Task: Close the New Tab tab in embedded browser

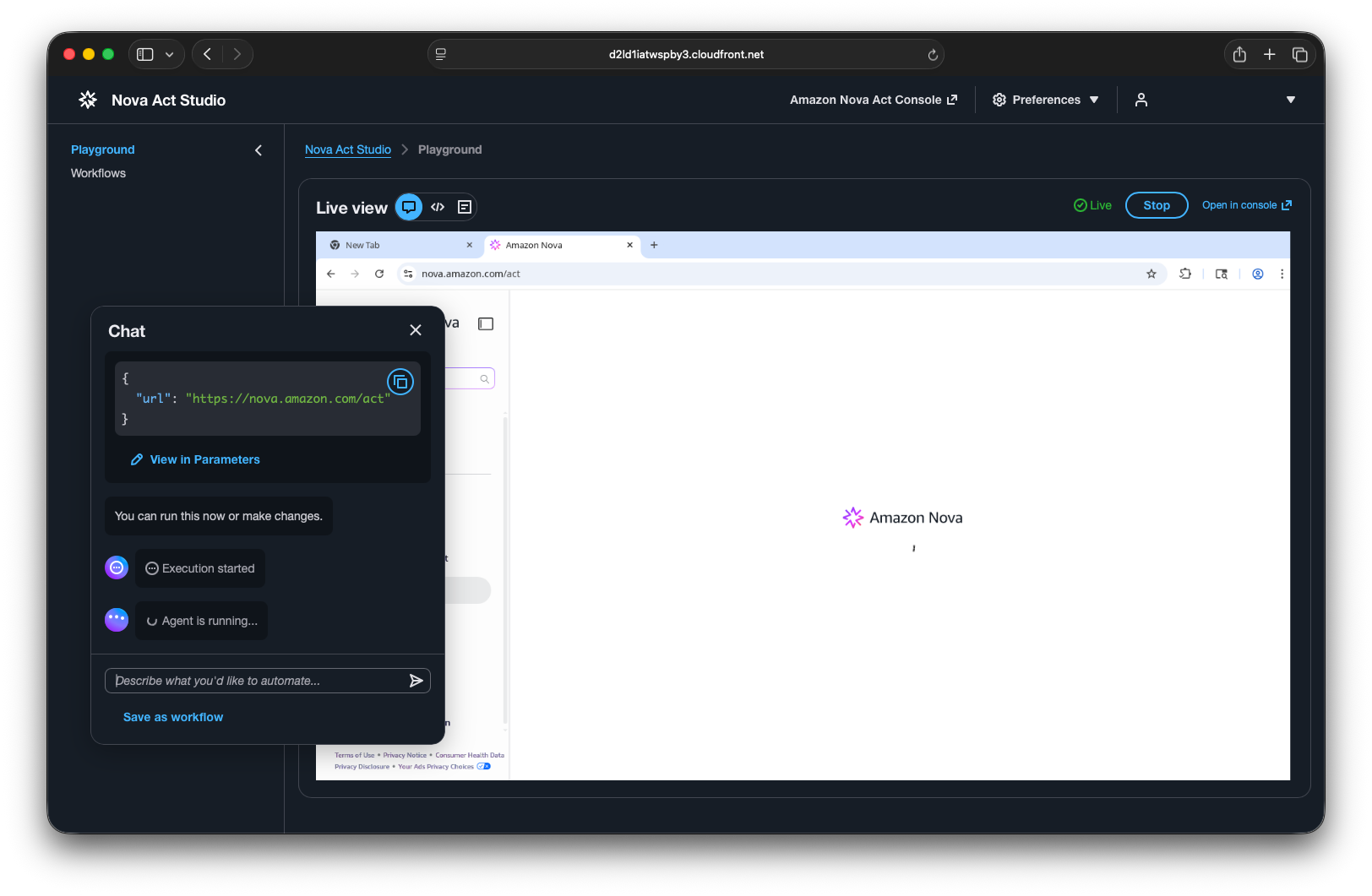Action: tap(470, 245)
